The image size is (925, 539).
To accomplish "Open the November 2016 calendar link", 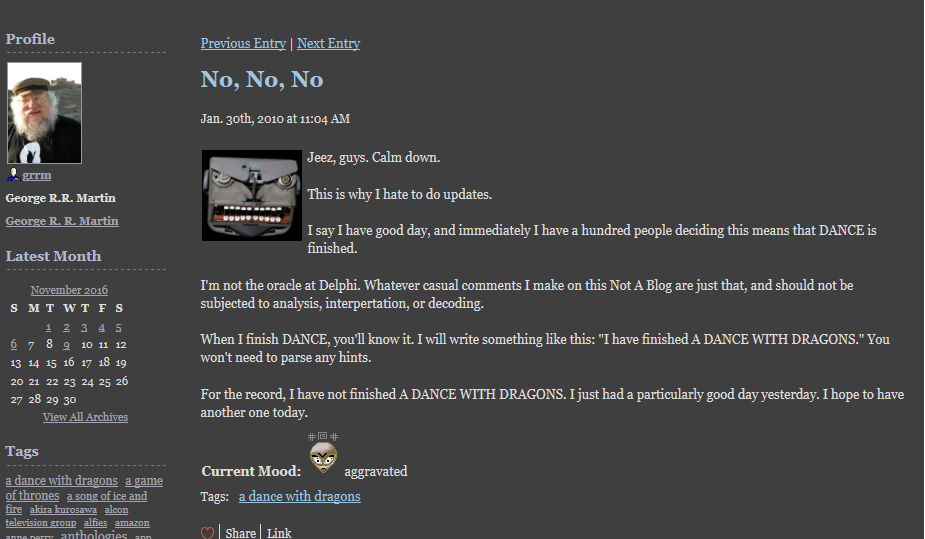I will point(69,290).
